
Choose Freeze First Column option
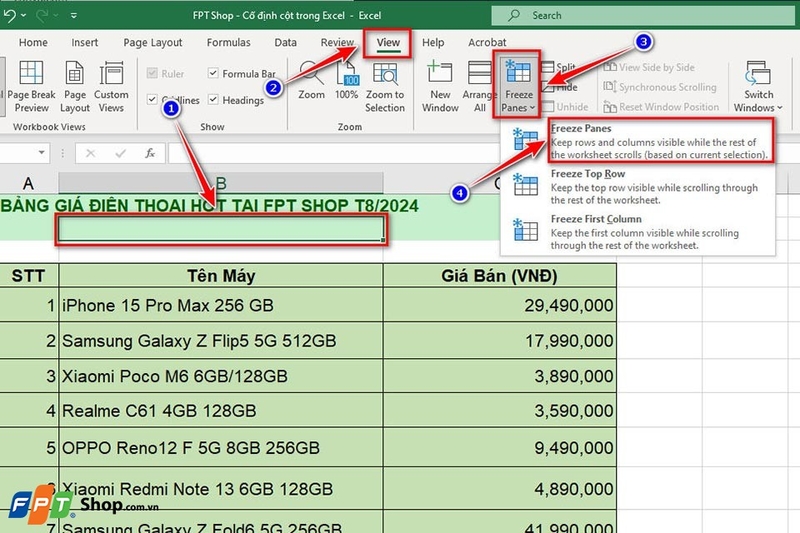638,232
